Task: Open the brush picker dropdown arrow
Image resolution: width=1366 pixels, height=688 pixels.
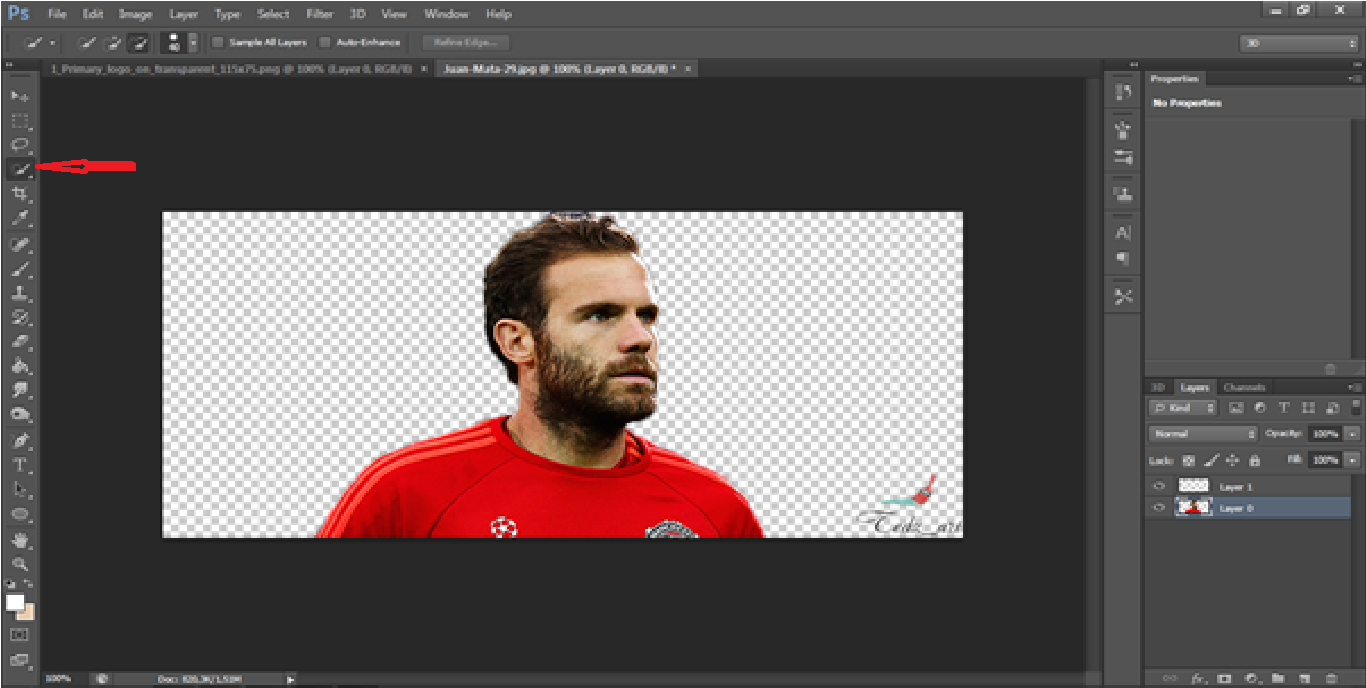Action: pyautogui.click(x=193, y=43)
